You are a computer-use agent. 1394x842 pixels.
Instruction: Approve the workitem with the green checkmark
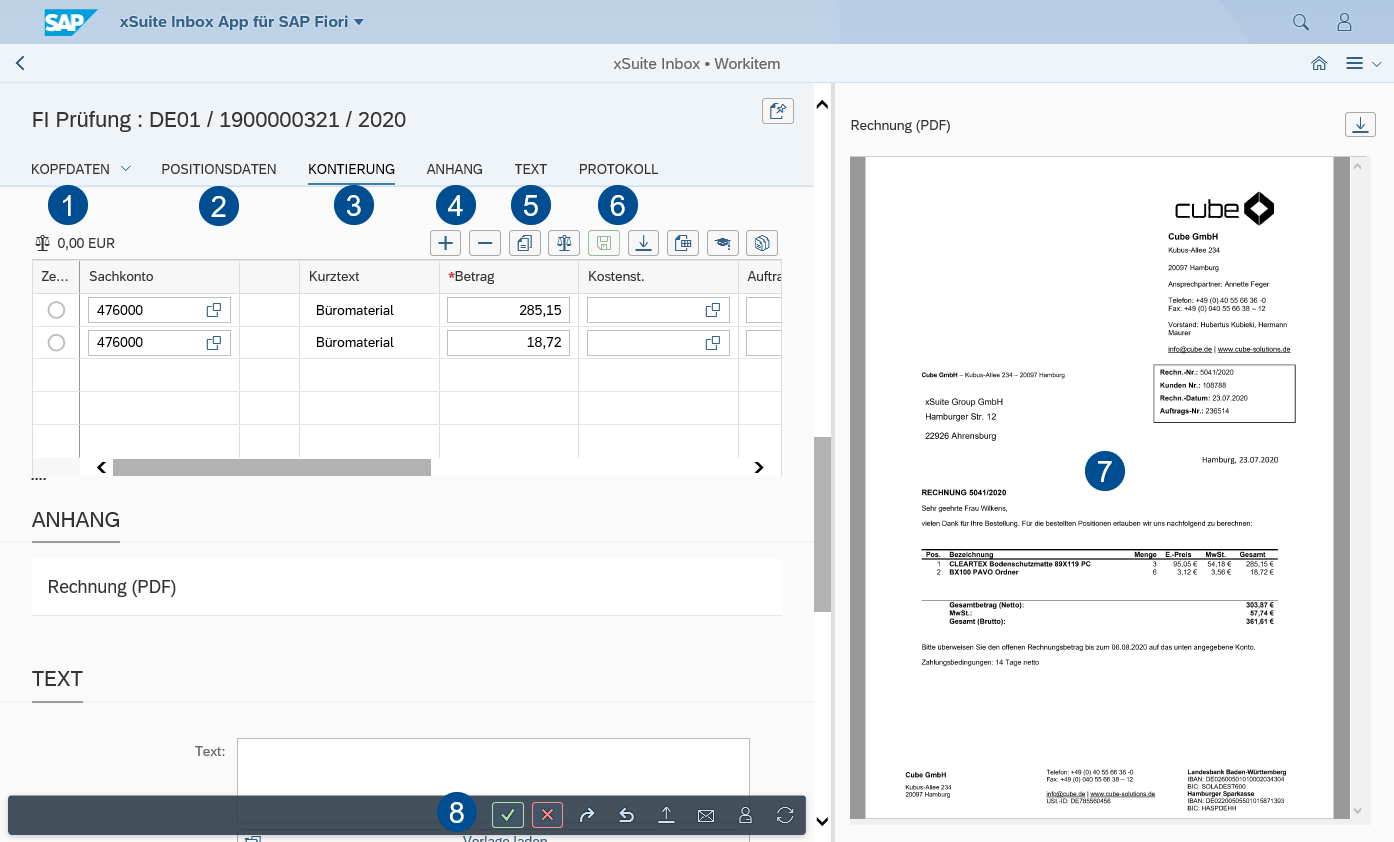507,815
